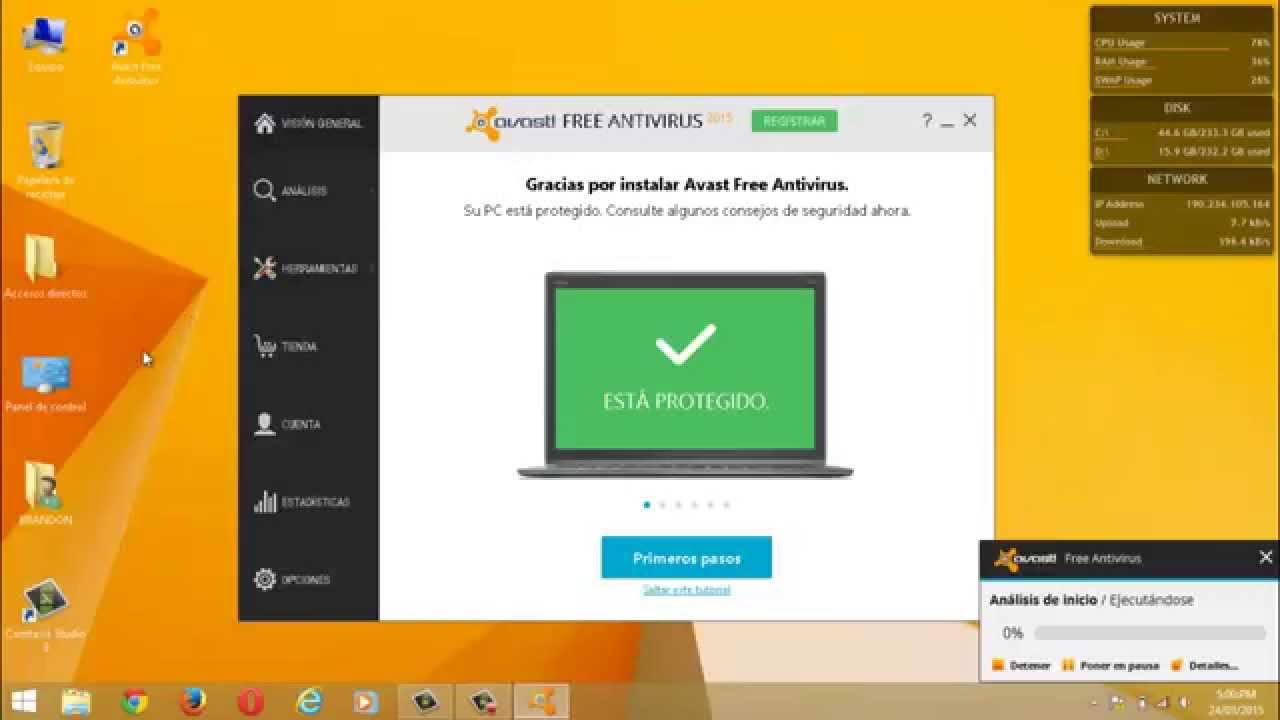1280x720 pixels.
Task: Expand the Herramientas submenu arrow
Action: coord(372,268)
